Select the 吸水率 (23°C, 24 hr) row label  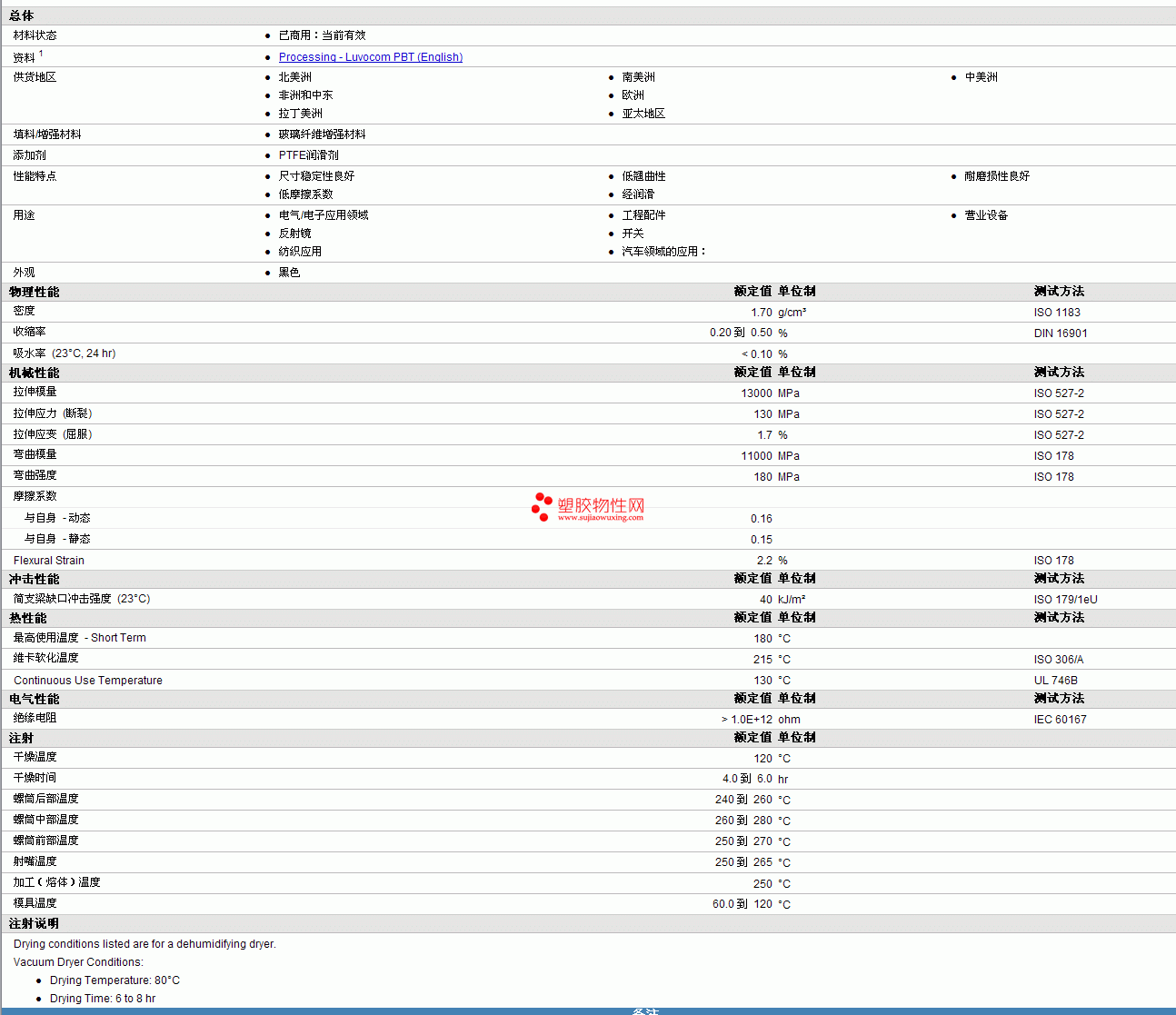click(x=65, y=353)
